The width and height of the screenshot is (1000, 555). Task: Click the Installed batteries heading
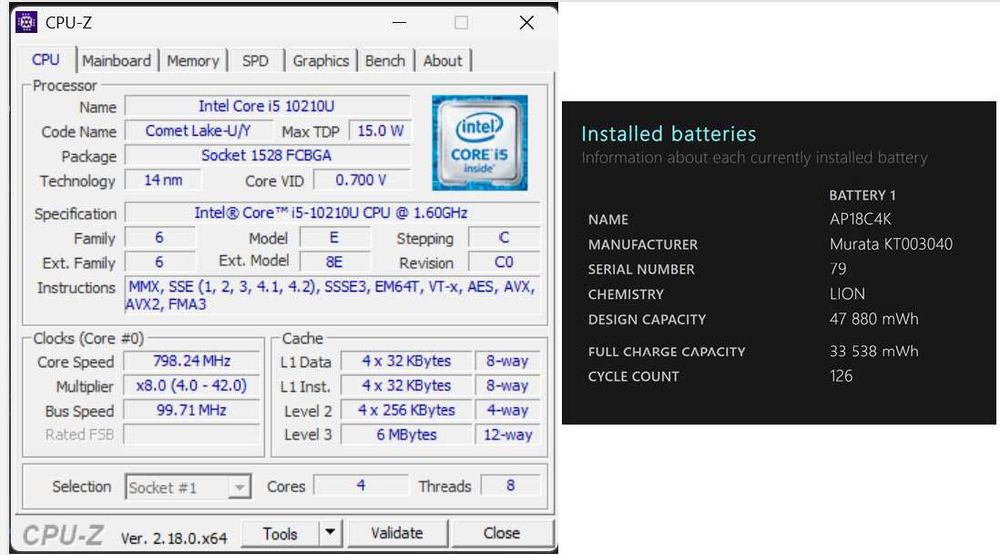click(x=668, y=134)
